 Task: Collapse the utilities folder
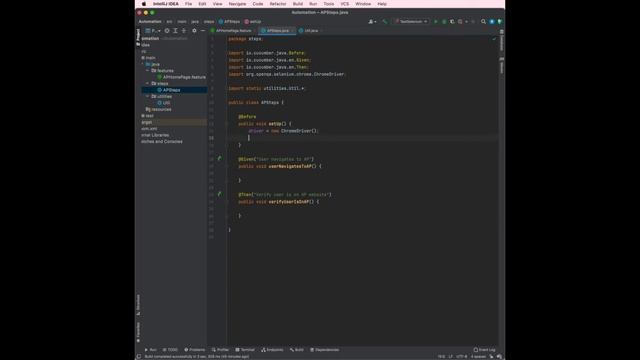(148, 96)
